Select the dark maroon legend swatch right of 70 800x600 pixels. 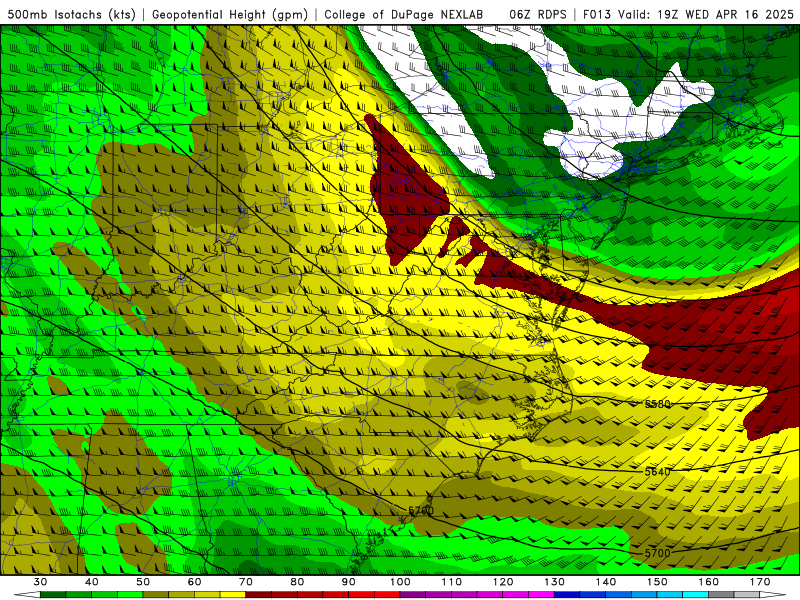259,595
